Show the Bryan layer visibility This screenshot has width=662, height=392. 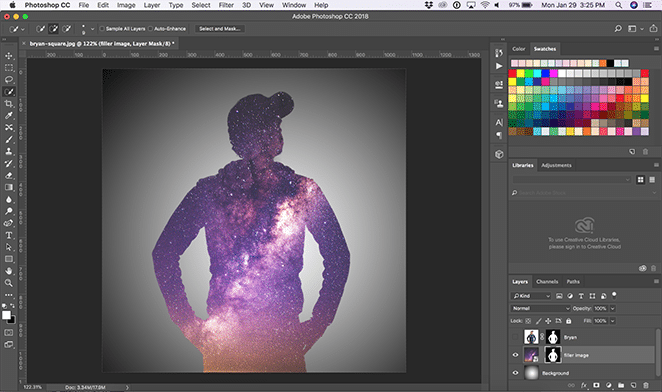coord(515,337)
